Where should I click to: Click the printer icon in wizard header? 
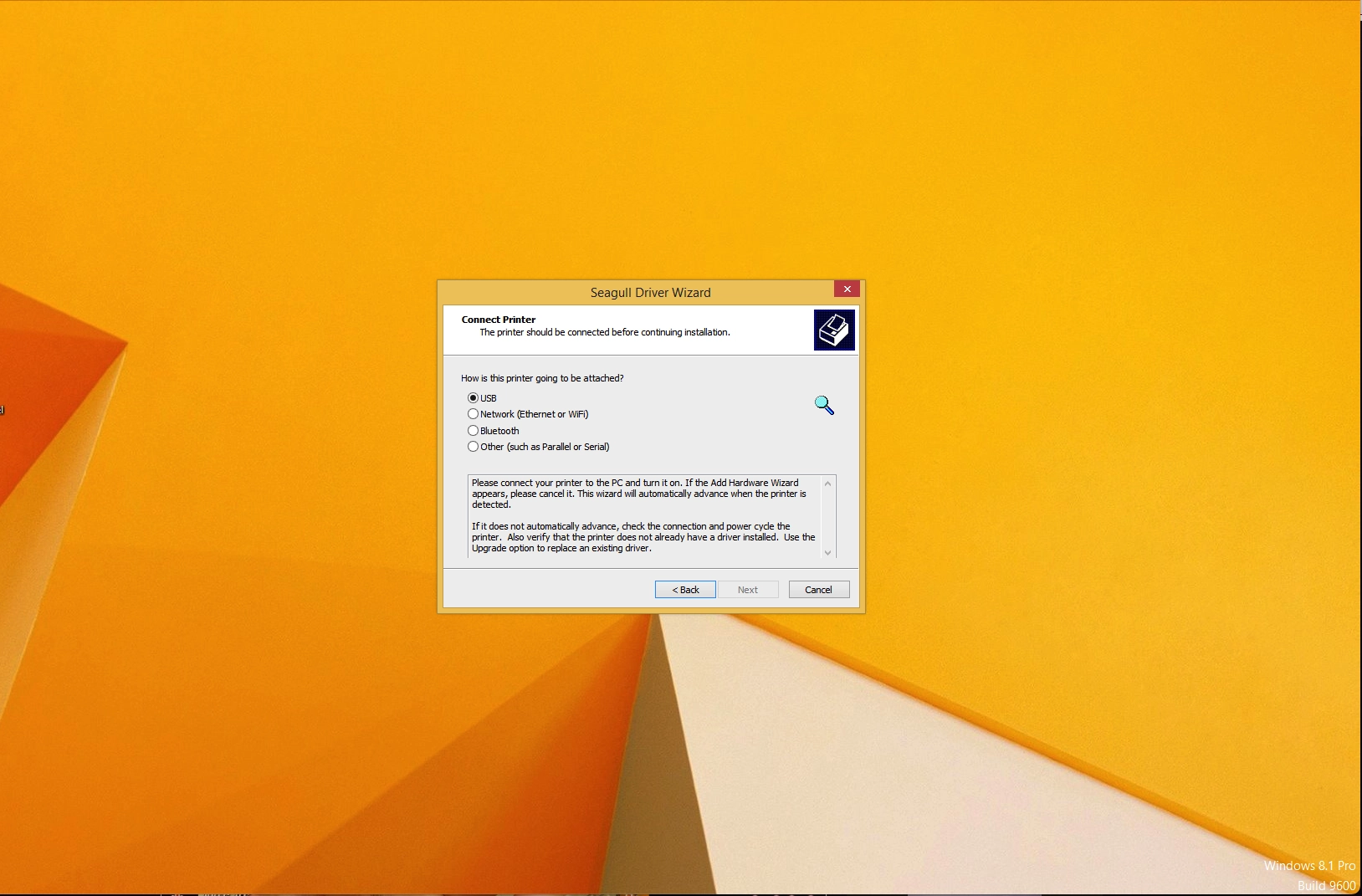[x=834, y=330]
